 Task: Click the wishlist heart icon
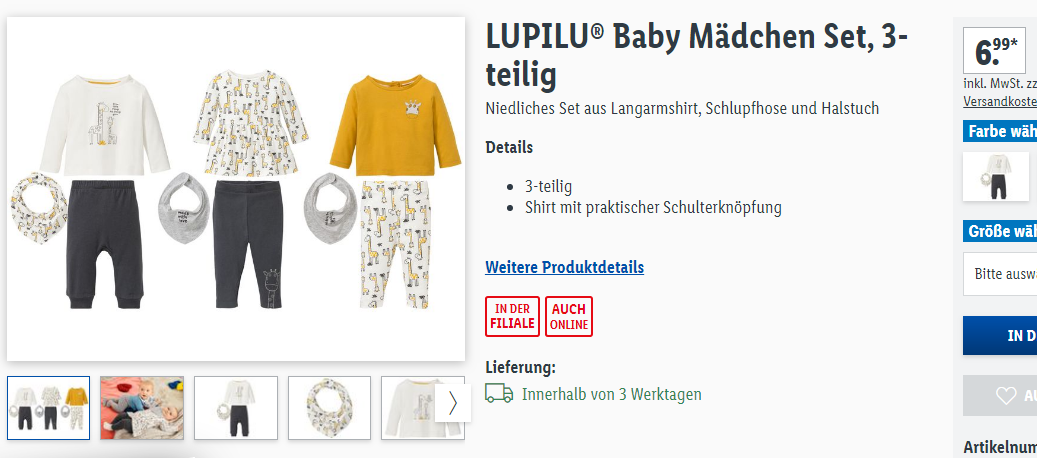coord(1006,396)
